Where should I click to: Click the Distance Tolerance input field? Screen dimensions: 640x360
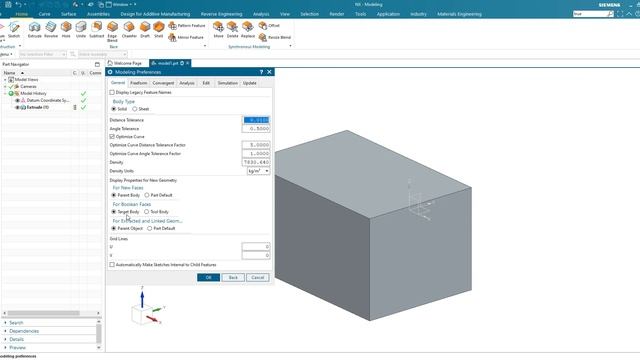256,120
